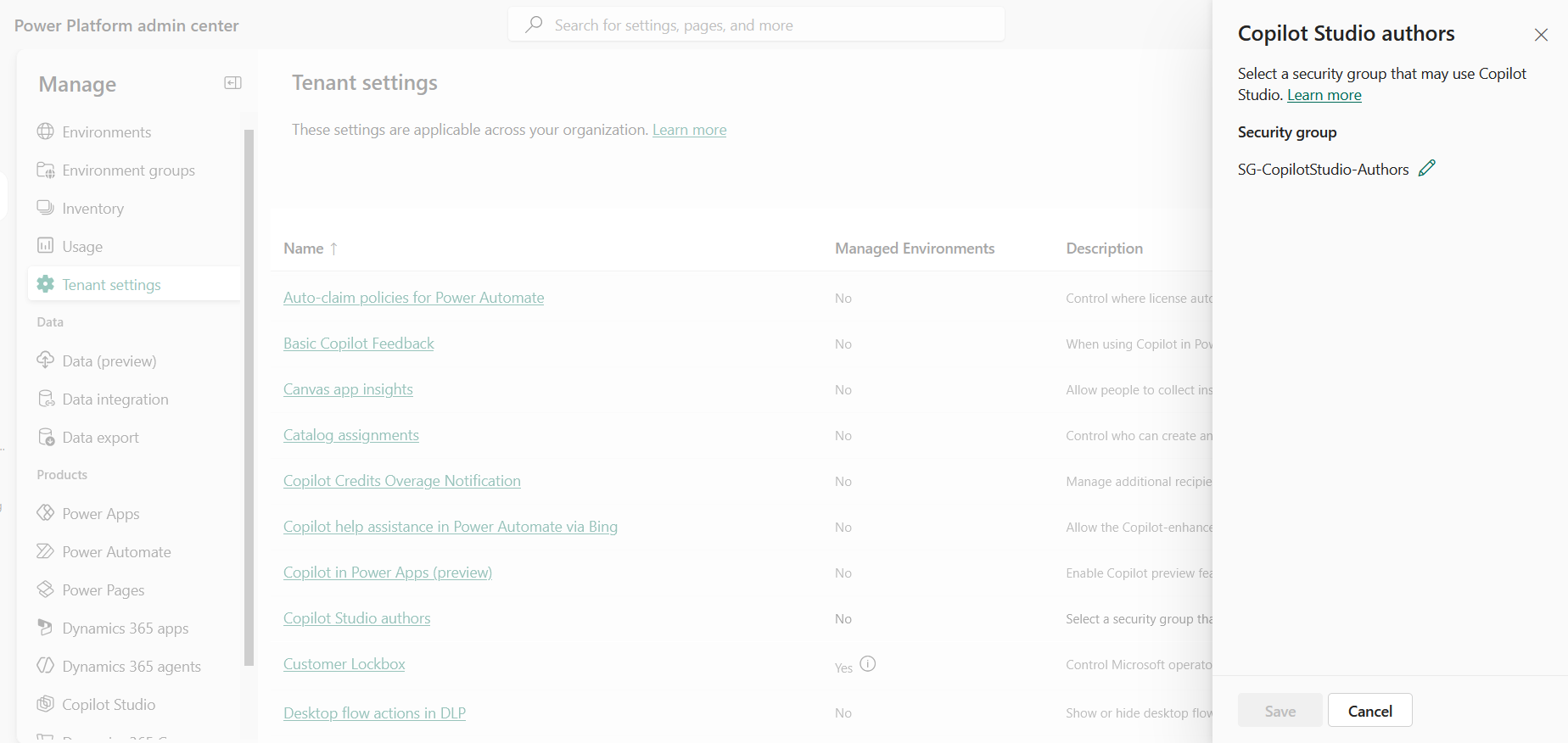Open Catalog assignments setting
Viewport: 1568px width, 743px height.
tap(351, 435)
